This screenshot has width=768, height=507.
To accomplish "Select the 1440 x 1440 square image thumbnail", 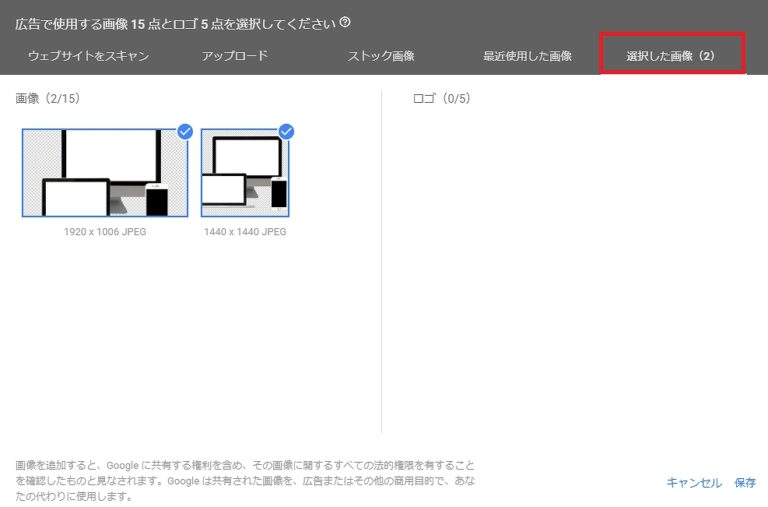I will 245,173.
